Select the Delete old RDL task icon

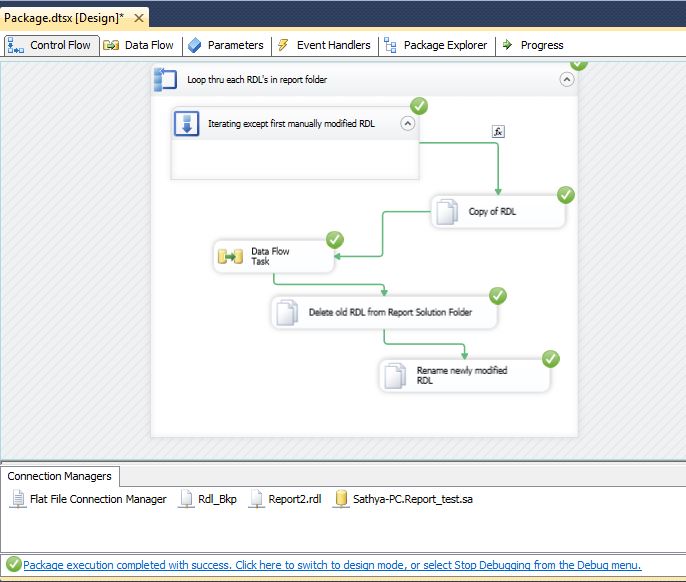(287, 312)
